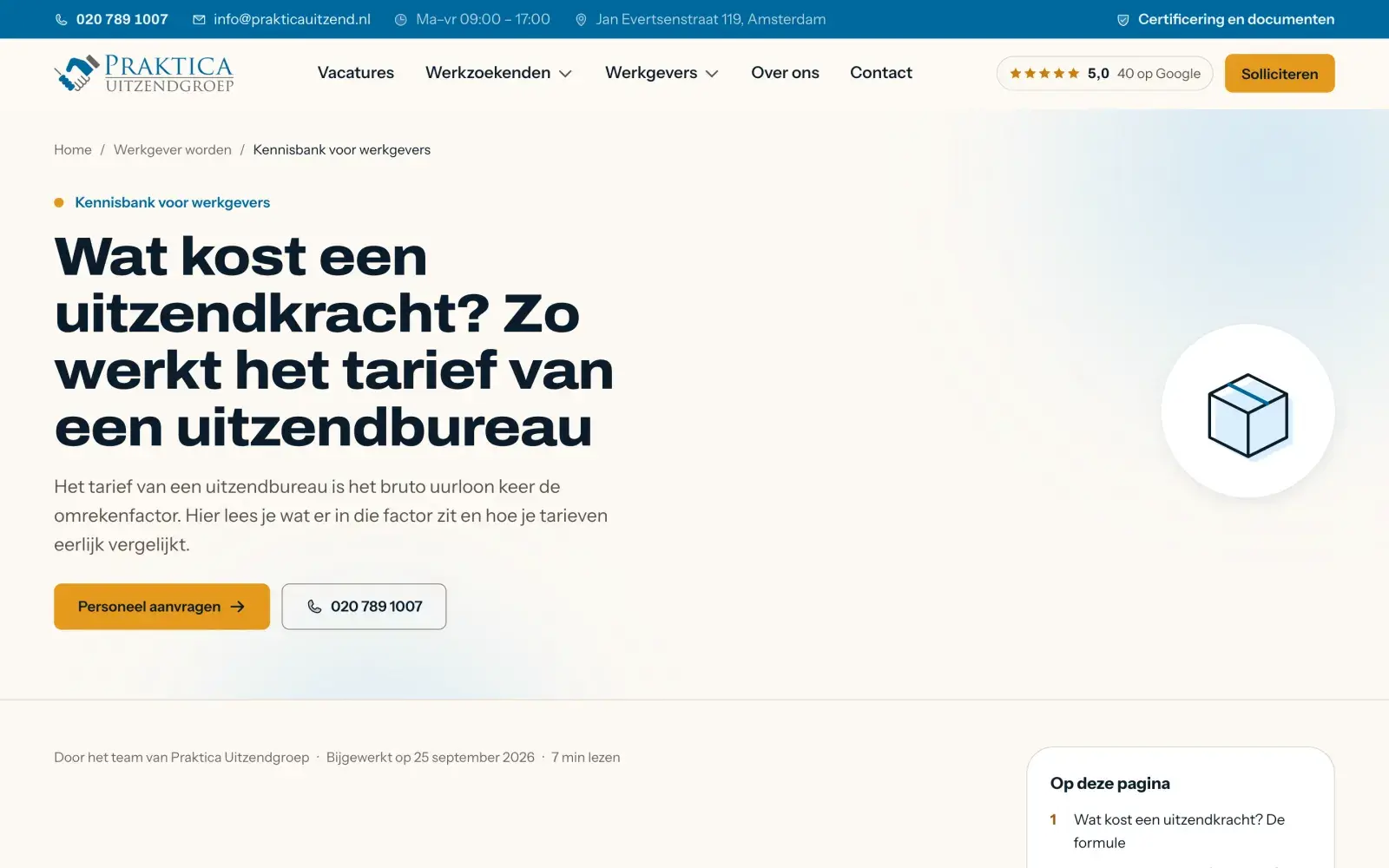Screen dimensions: 1389x868
Task: Click phone icon in 020 789 1007 button
Action: (x=314, y=607)
